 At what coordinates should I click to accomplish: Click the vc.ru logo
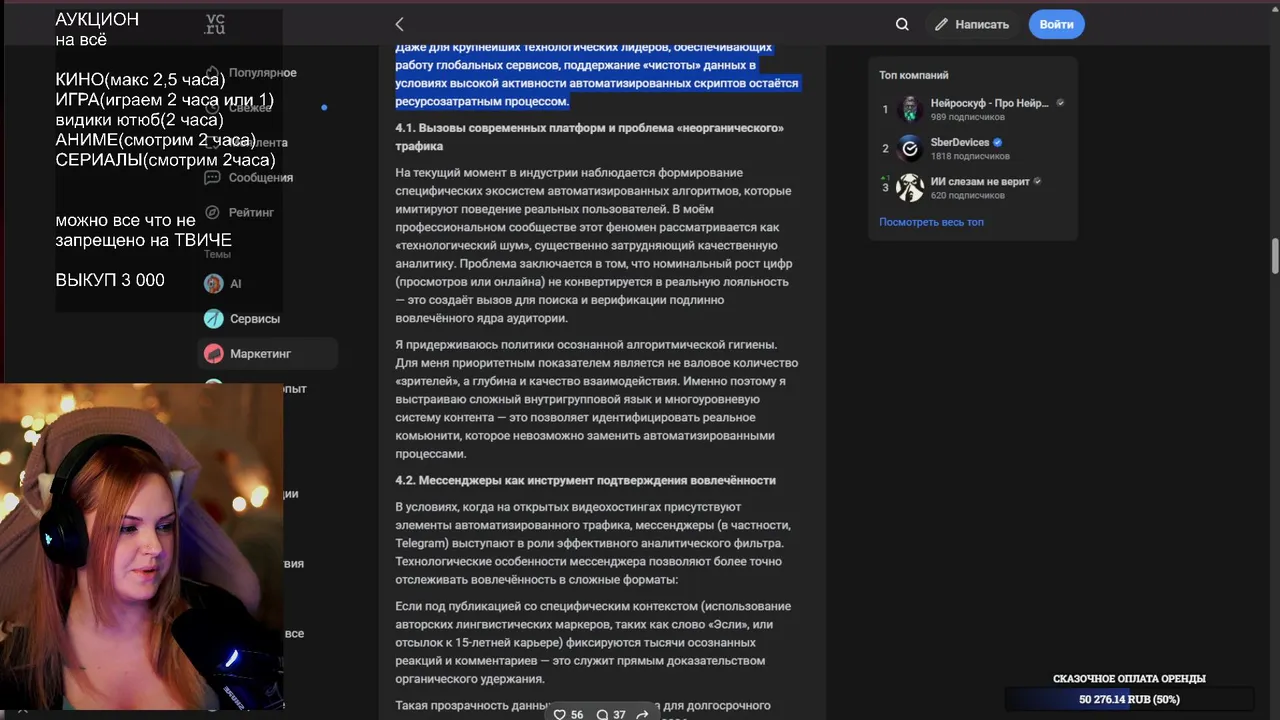pos(215,24)
